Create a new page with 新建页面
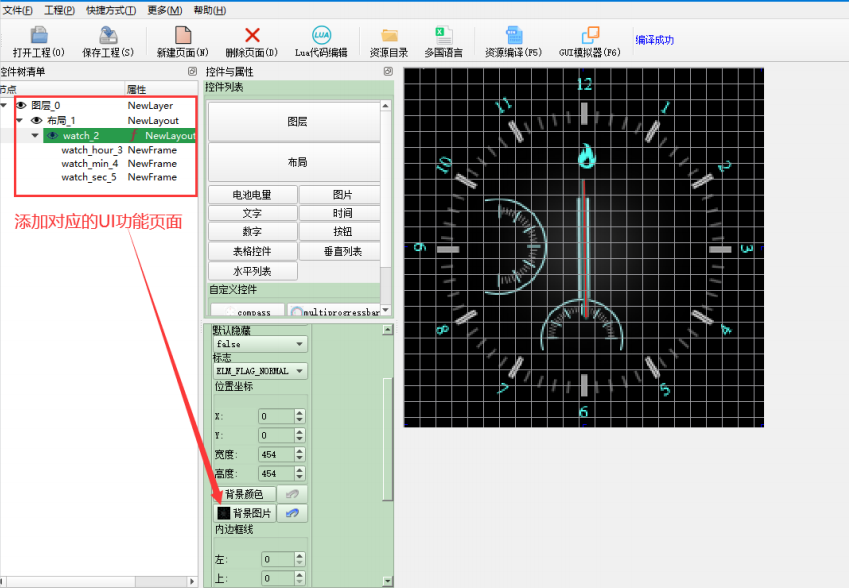Screen dimensions: 849x588 coord(182,42)
